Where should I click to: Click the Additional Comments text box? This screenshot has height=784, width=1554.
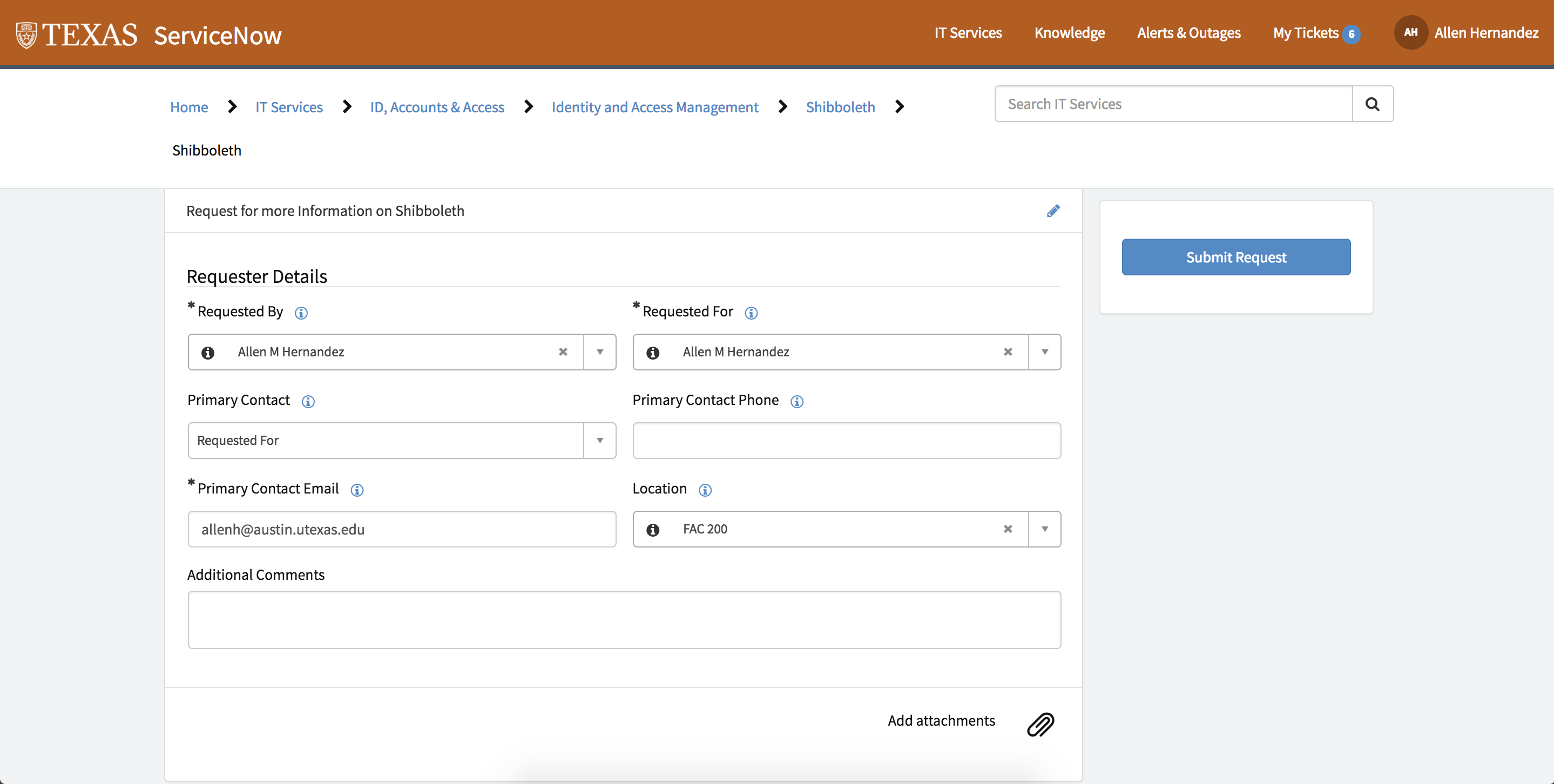(624, 619)
